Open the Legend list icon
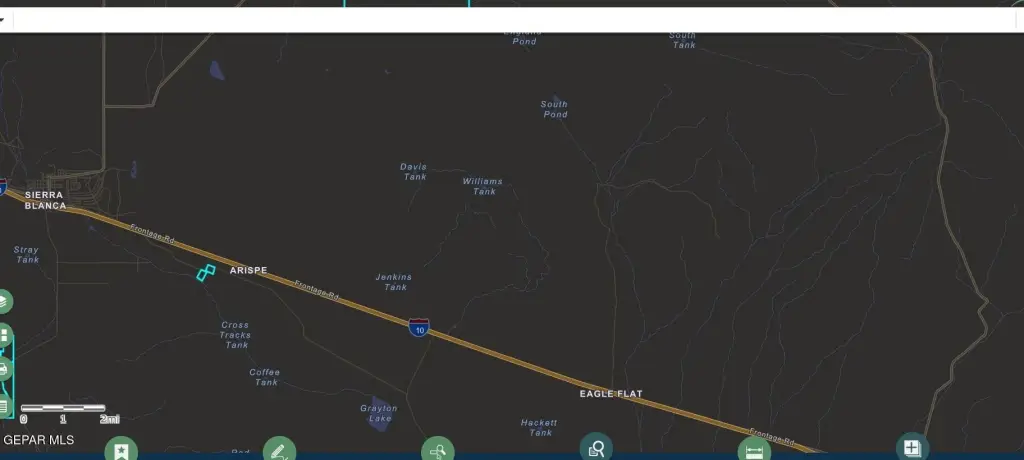Viewport: 1024px width, 460px height. click(x=3, y=405)
